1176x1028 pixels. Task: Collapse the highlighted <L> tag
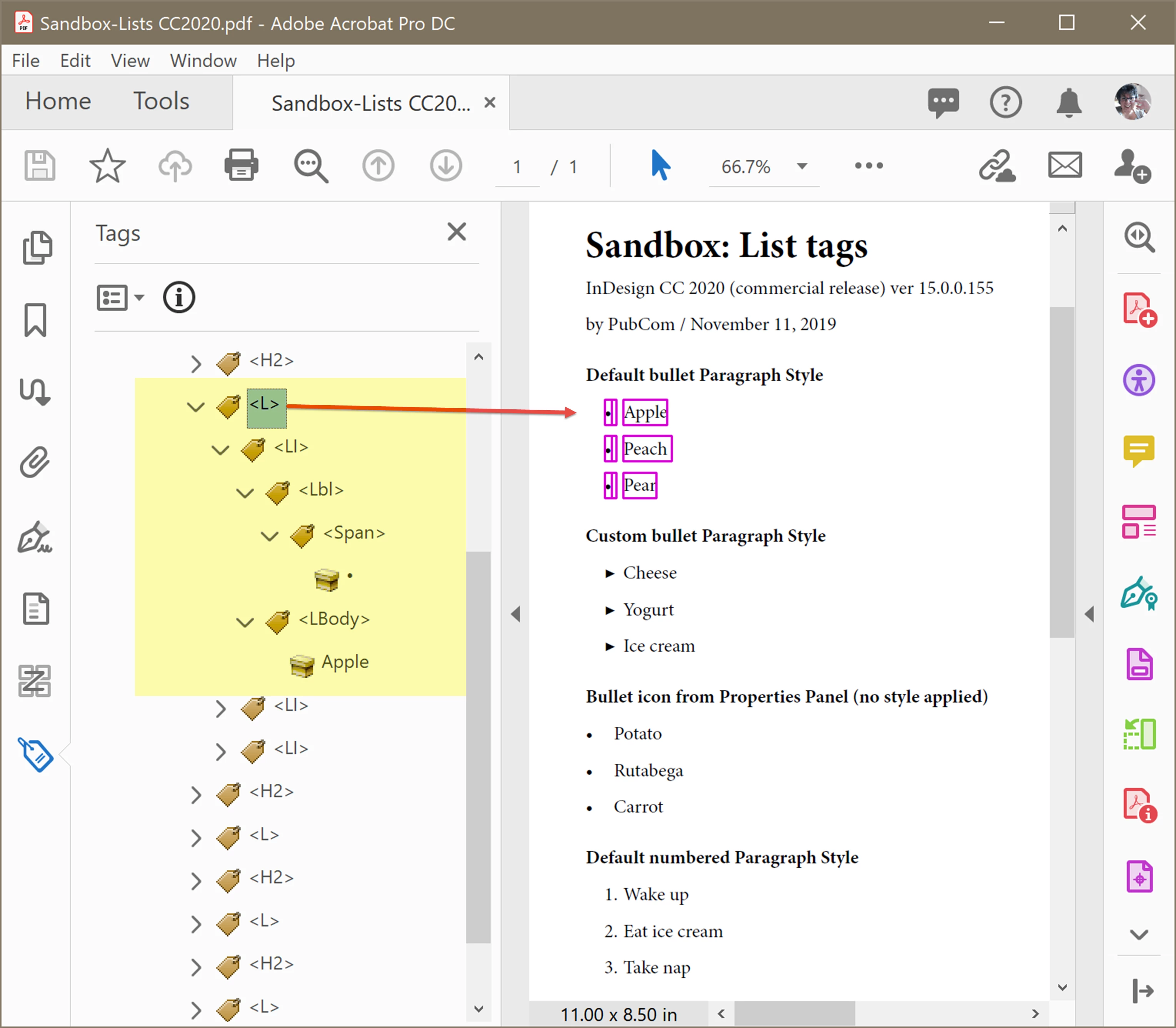(x=196, y=407)
